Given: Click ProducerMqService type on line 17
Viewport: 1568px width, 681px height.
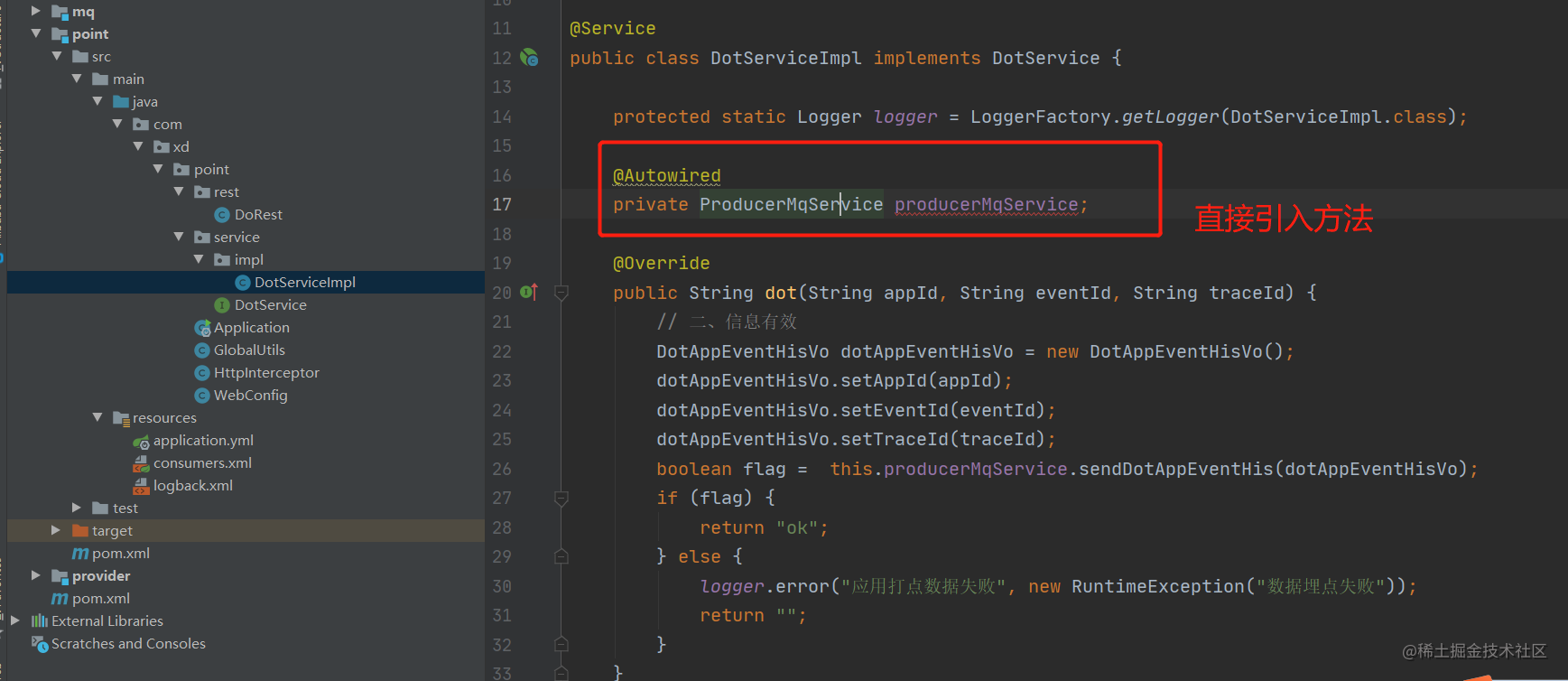Looking at the screenshot, I should [x=792, y=205].
